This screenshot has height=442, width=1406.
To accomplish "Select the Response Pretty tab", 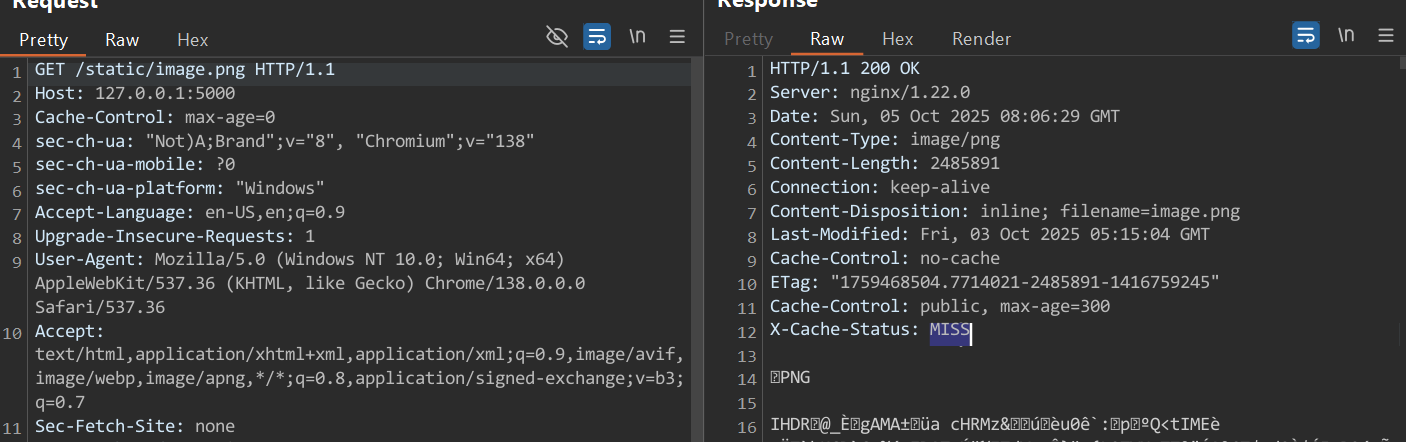I will tap(748, 39).
